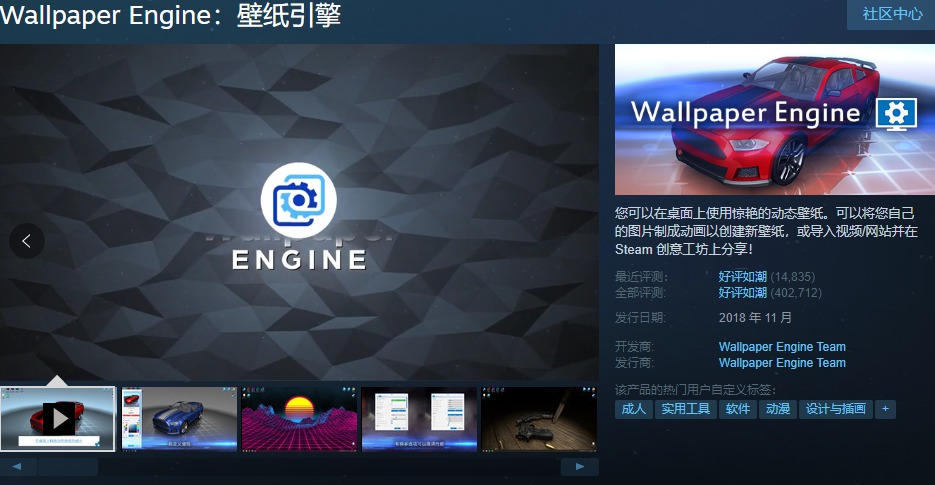Click the 开发商 label
935x485 pixels.
pos(634,347)
